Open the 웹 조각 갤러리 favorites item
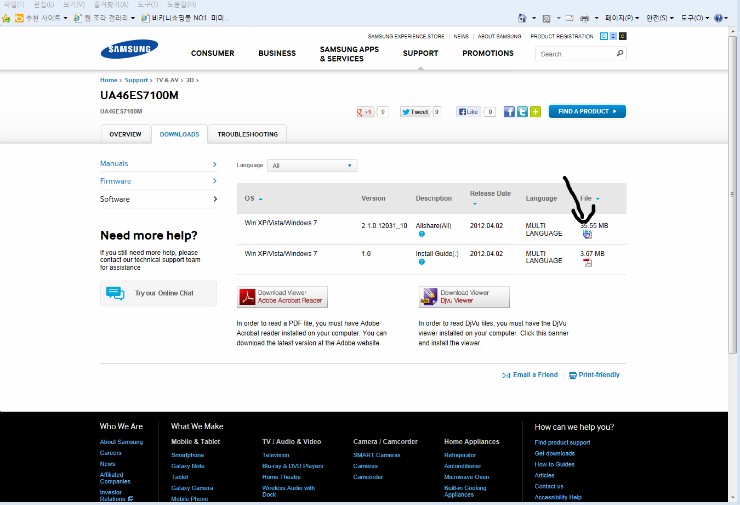 tap(103, 18)
